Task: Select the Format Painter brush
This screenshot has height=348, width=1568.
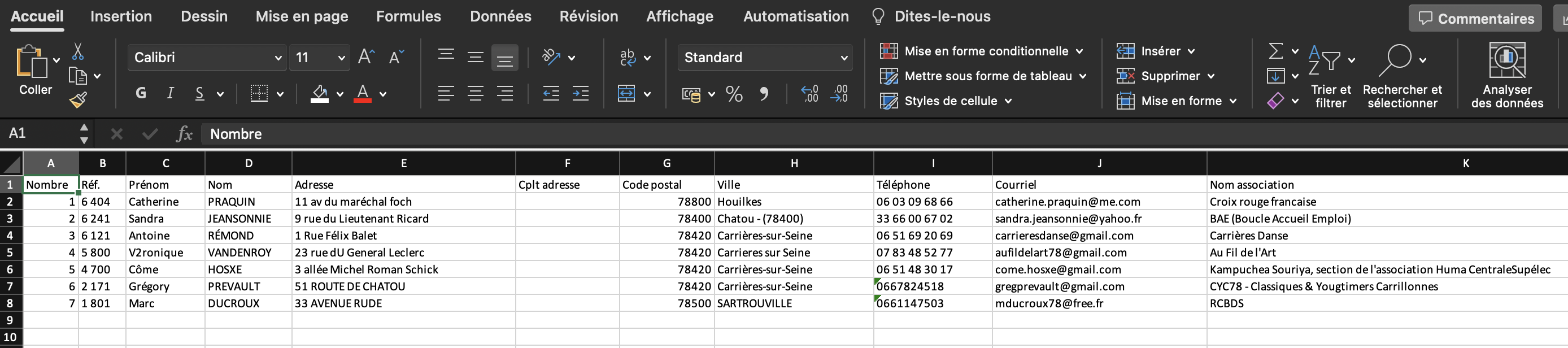Action: (78, 99)
